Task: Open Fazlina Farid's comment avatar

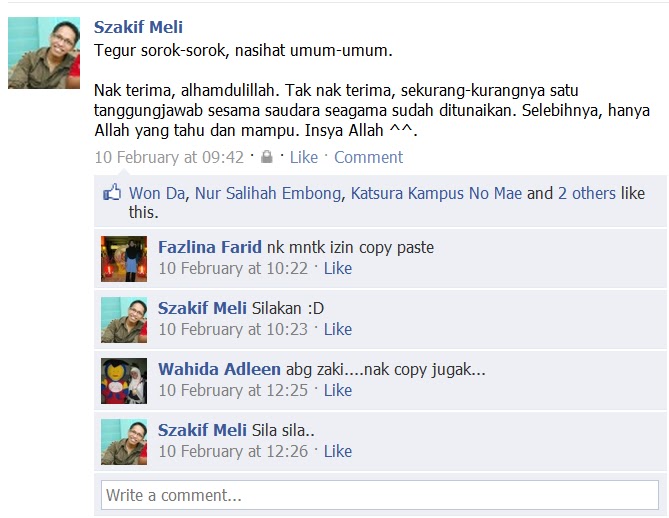Action: coord(124,259)
